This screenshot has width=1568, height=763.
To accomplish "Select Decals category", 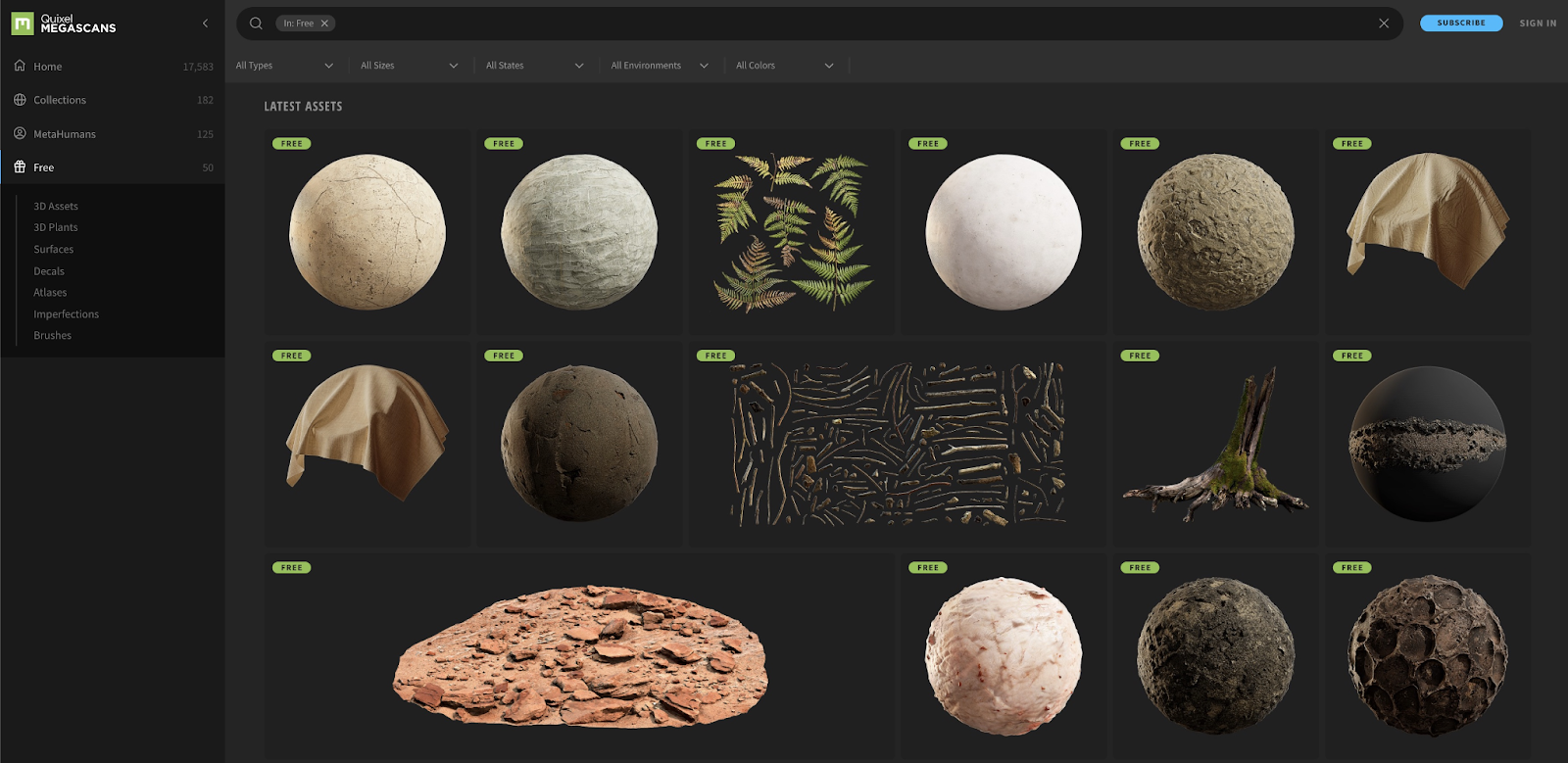I will pyautogui.click(x=49, y=271).
